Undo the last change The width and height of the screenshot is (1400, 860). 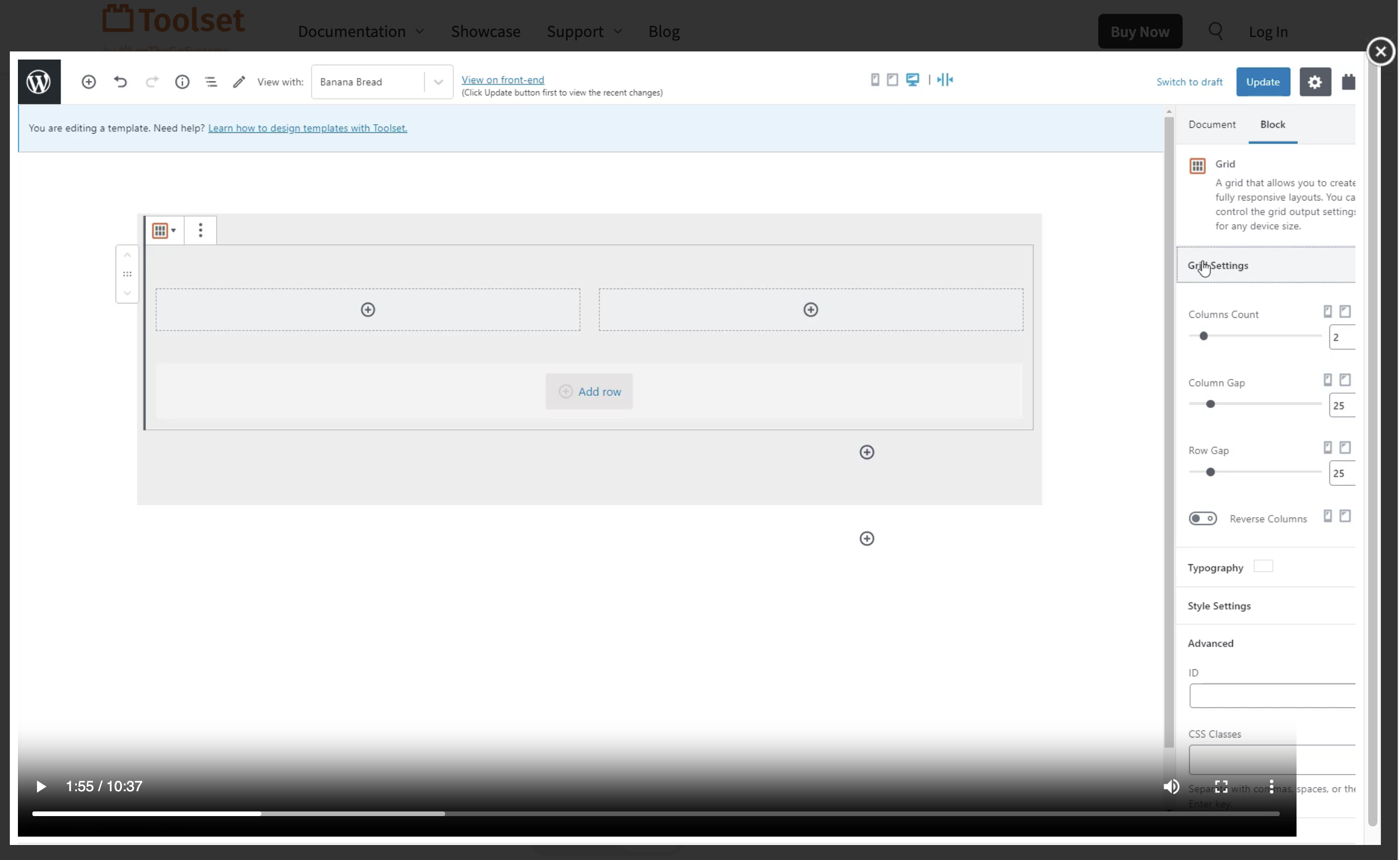[x=120, y=82]
